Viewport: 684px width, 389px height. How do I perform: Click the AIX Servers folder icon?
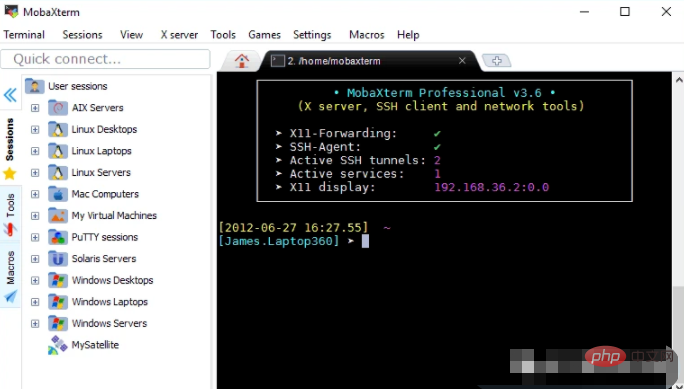(58, 107)
